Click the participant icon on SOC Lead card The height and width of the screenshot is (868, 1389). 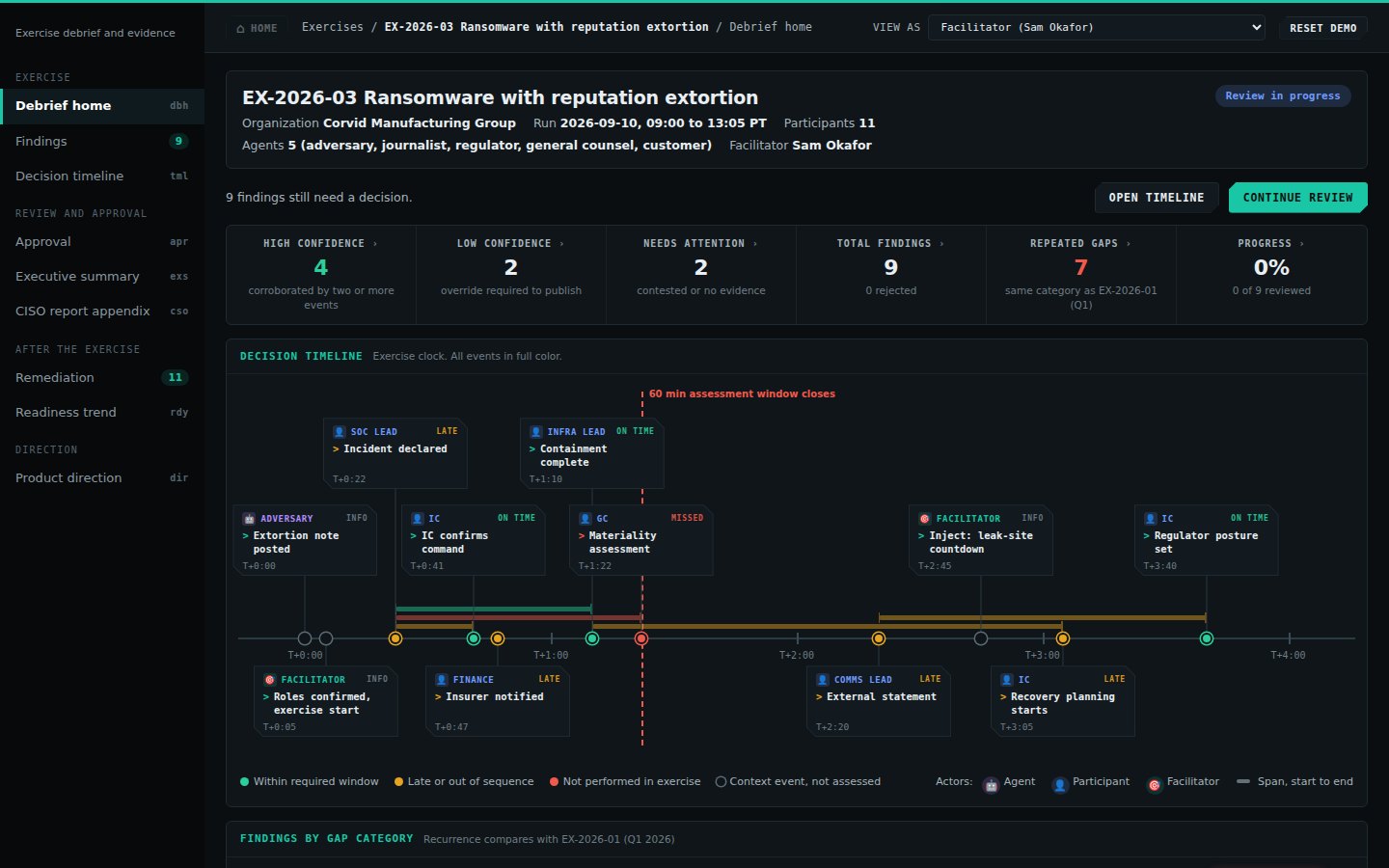tap(340, 432)
